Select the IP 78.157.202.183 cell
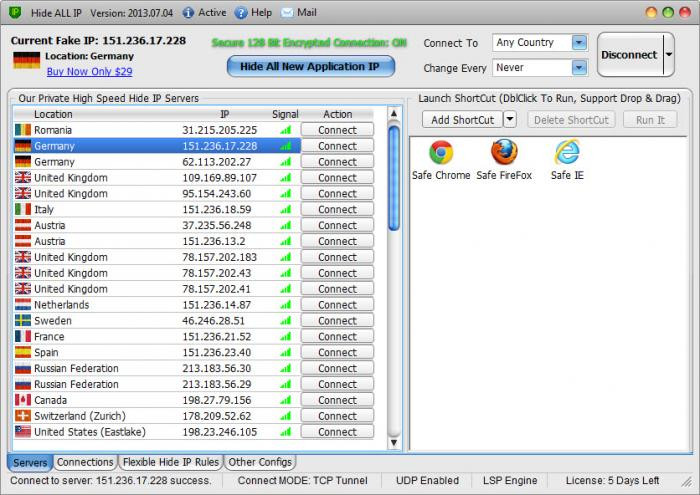This screenshot has width=700, height=495. [x=220, y=257]
